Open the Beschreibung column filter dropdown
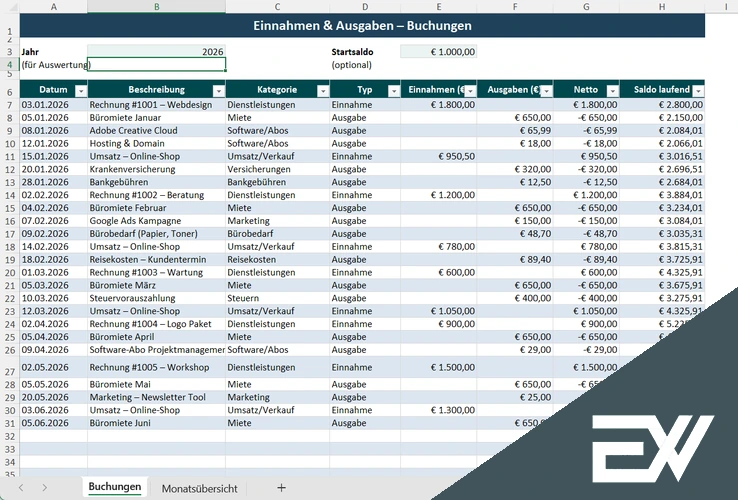This screenshot has width=738, height=500. click(x=218, y=90)
